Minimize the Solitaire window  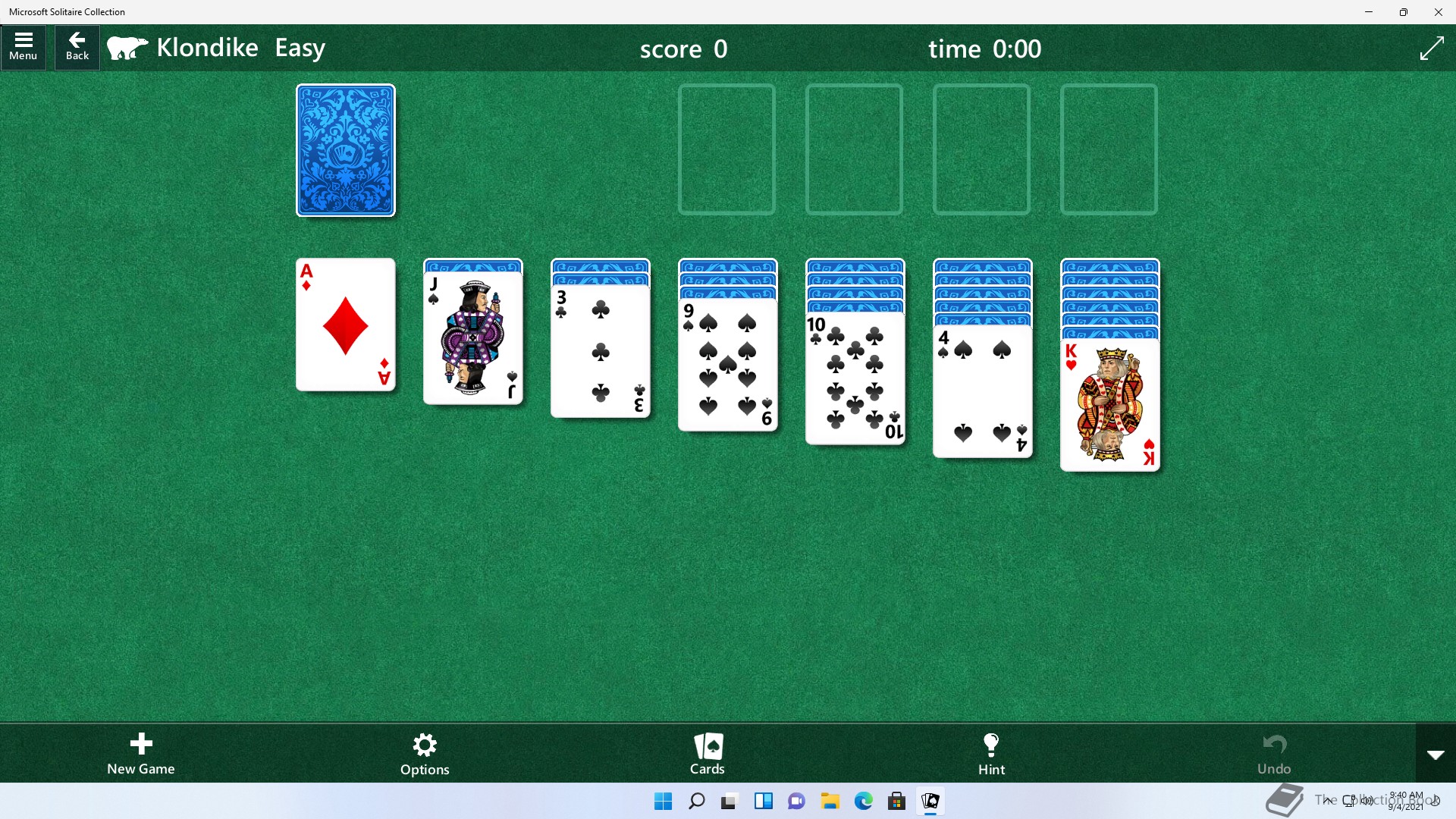(x=1369, y=12)
